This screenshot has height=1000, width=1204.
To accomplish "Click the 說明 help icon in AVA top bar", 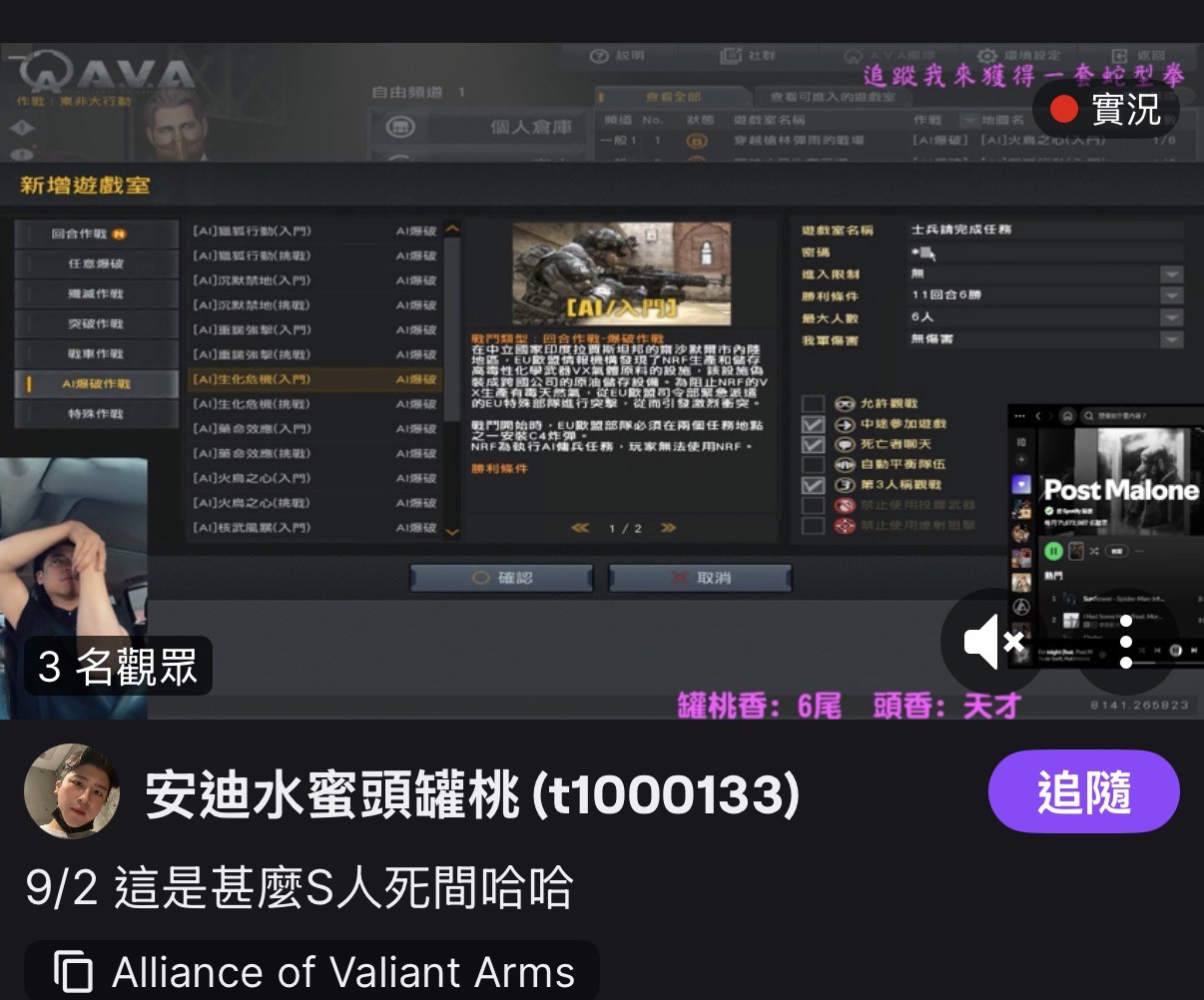I will coord(599,56).
